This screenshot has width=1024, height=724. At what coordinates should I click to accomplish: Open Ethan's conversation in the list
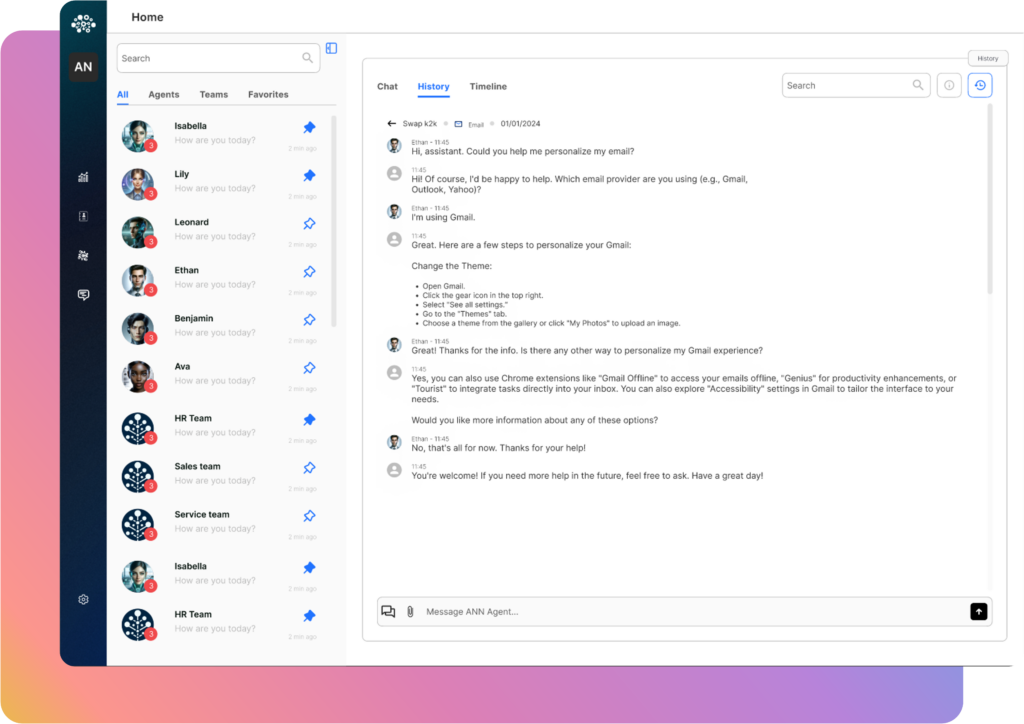pyautogui.click(x=219, y=280)
